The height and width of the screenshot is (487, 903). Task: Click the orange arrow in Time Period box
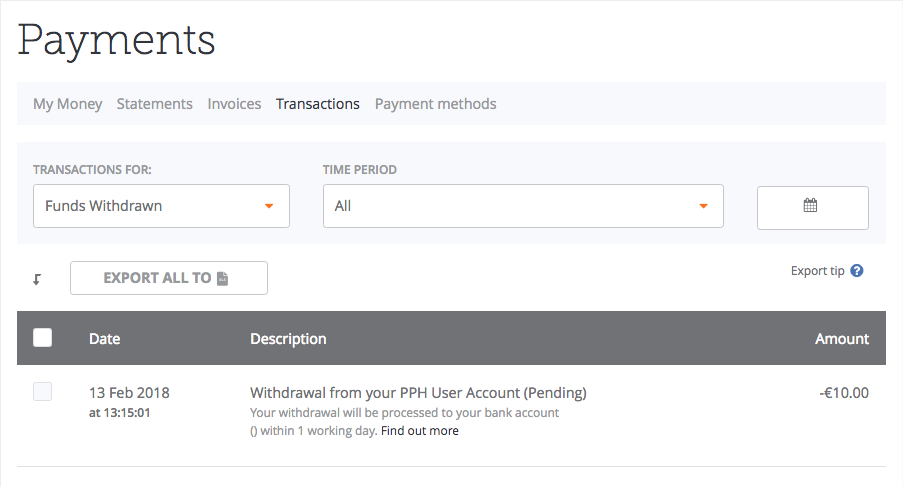[x=703, y=206]
